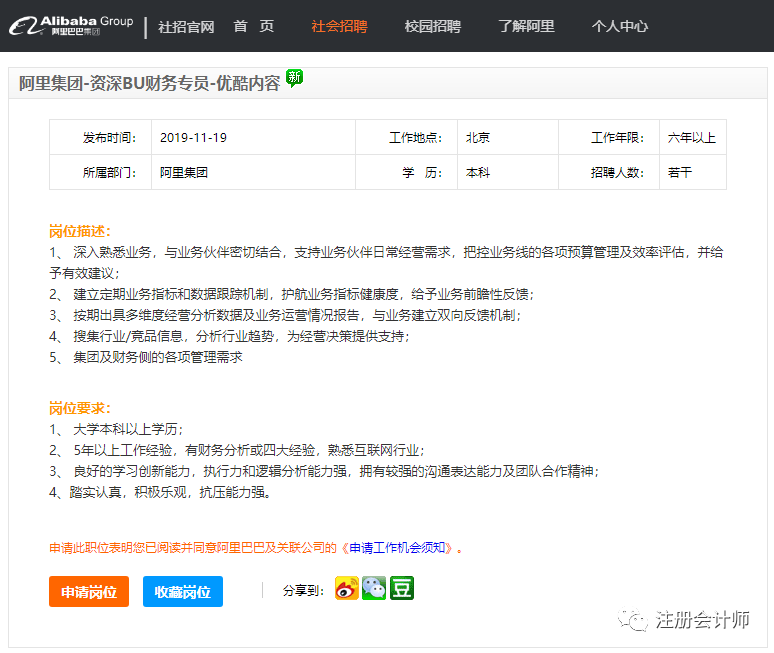Click the green 新 badge icon
This screenshot has width=774, height=653.
point(295,77)
